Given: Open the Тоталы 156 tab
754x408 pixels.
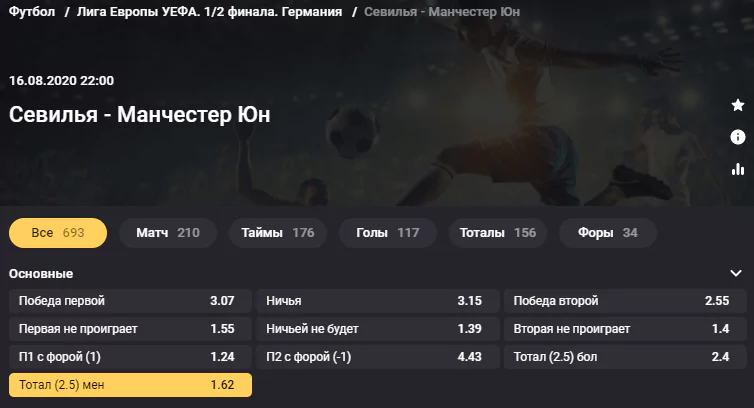Looking at the screenshot, I should click(x=498, y=233).
